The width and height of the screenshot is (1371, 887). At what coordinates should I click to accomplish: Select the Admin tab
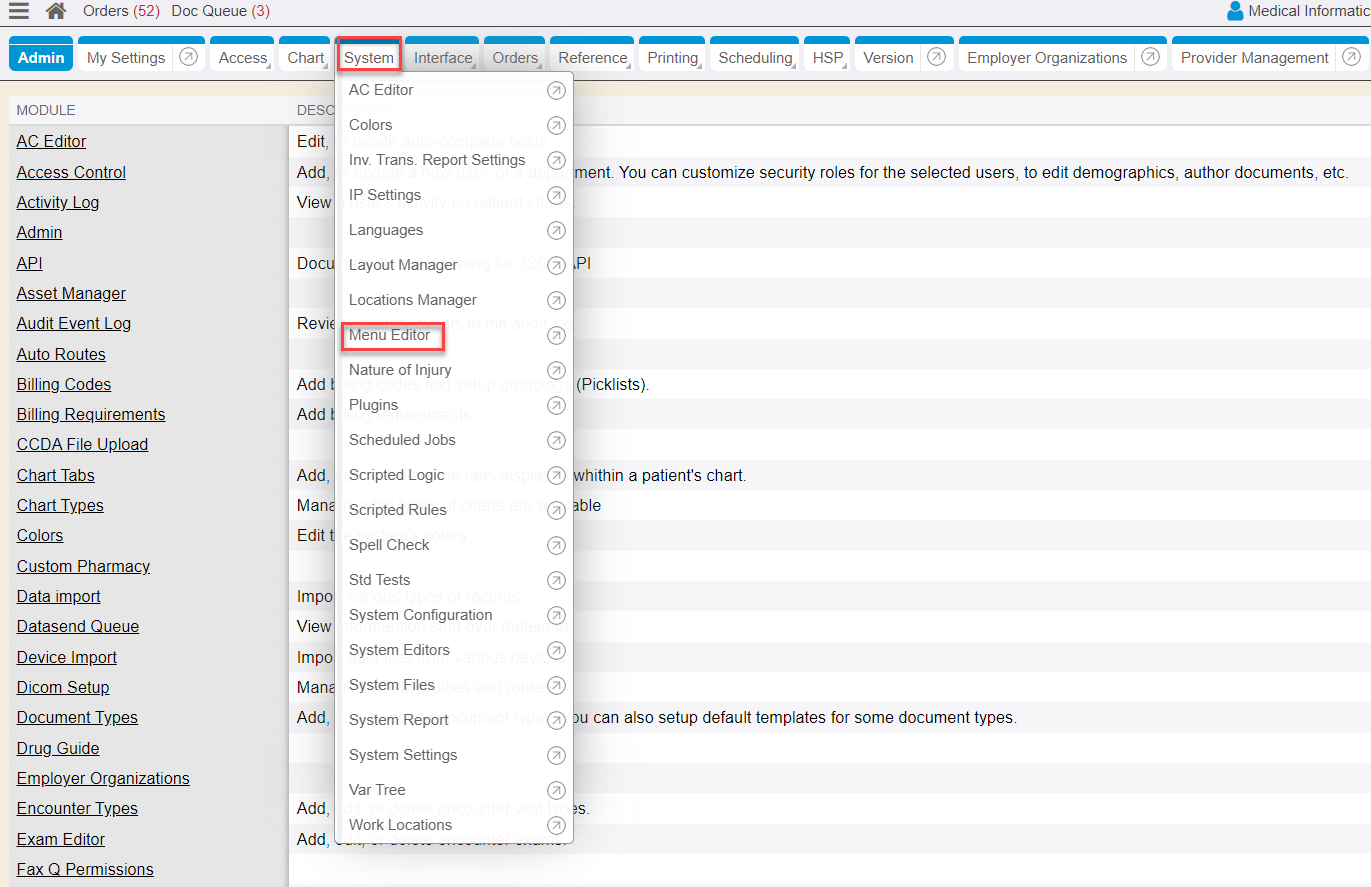pos(41,58)
